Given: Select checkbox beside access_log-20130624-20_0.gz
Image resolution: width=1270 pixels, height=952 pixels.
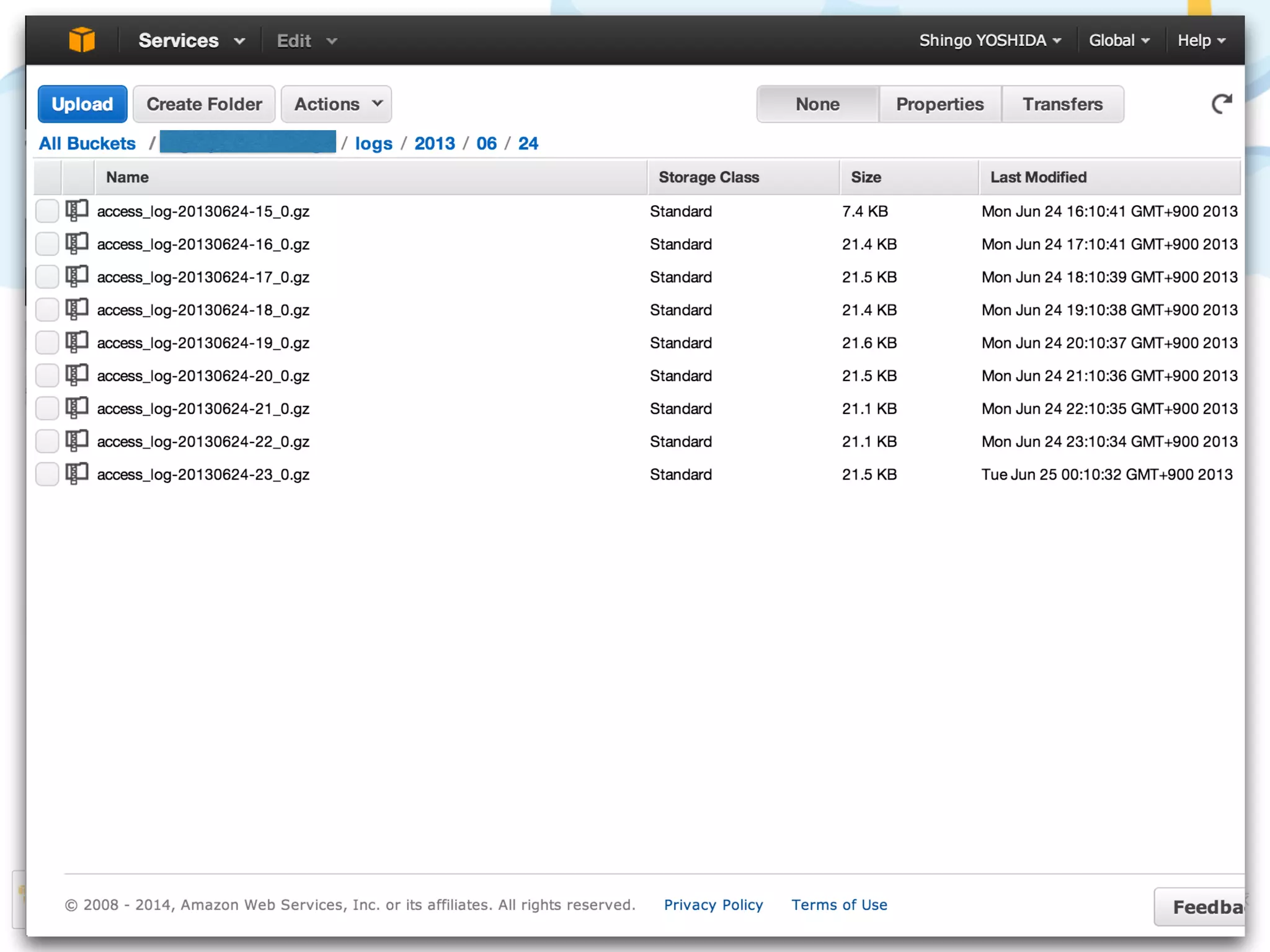Looking at the screenshot, I should coord(47,376).
